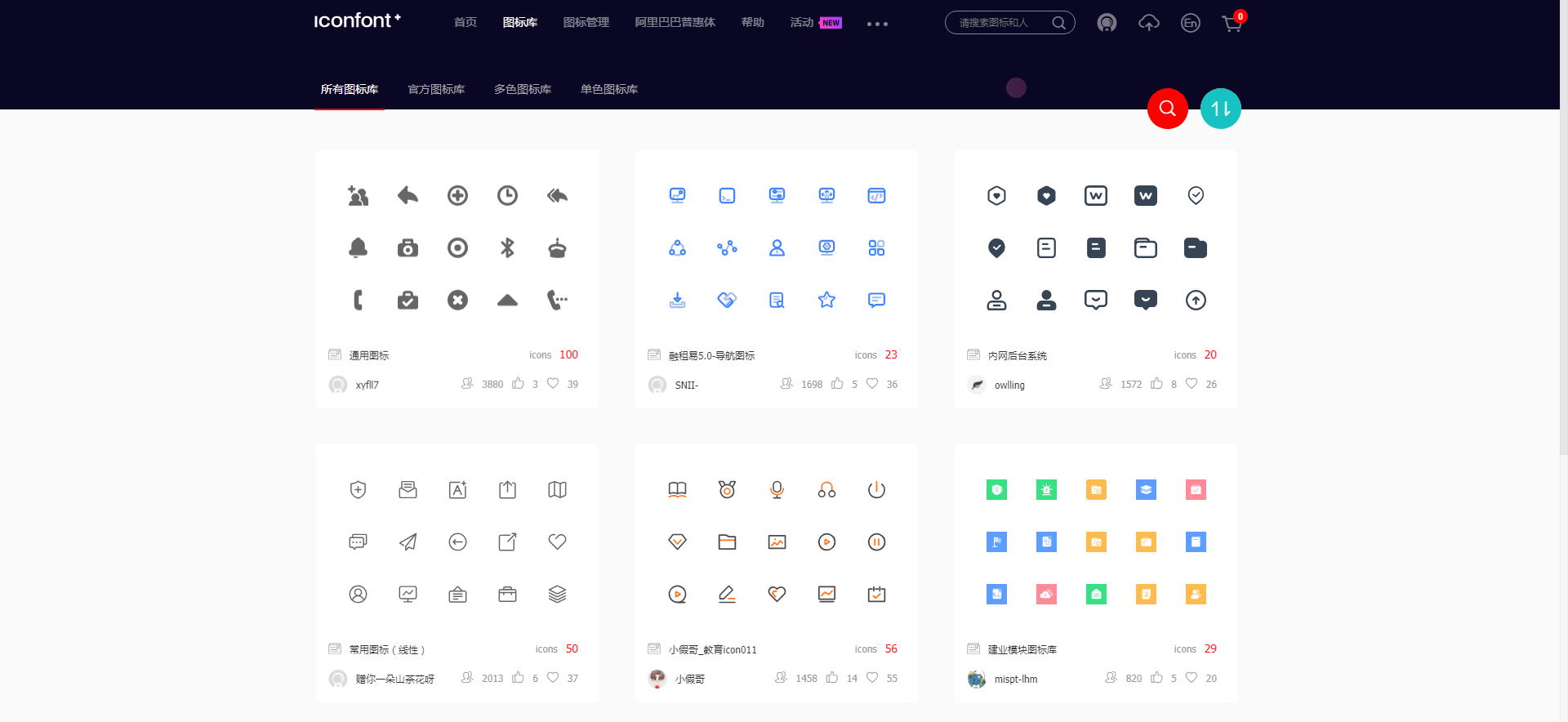Screen dimensions: 1568x722
Task: Open the 图标管理 navigation menu
Action: click(x=586, y=23)
